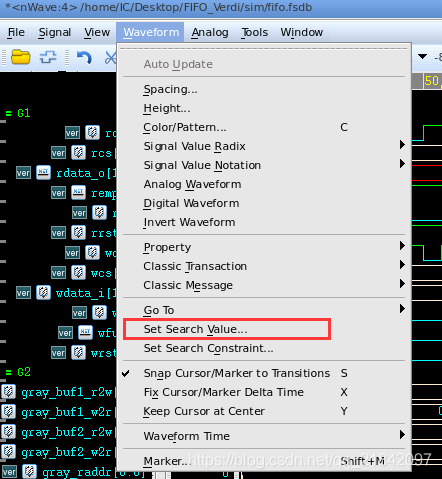
Task: Expand the Signal Value Radix submenu
Action: pyautogui.click(x=264, y=146)
